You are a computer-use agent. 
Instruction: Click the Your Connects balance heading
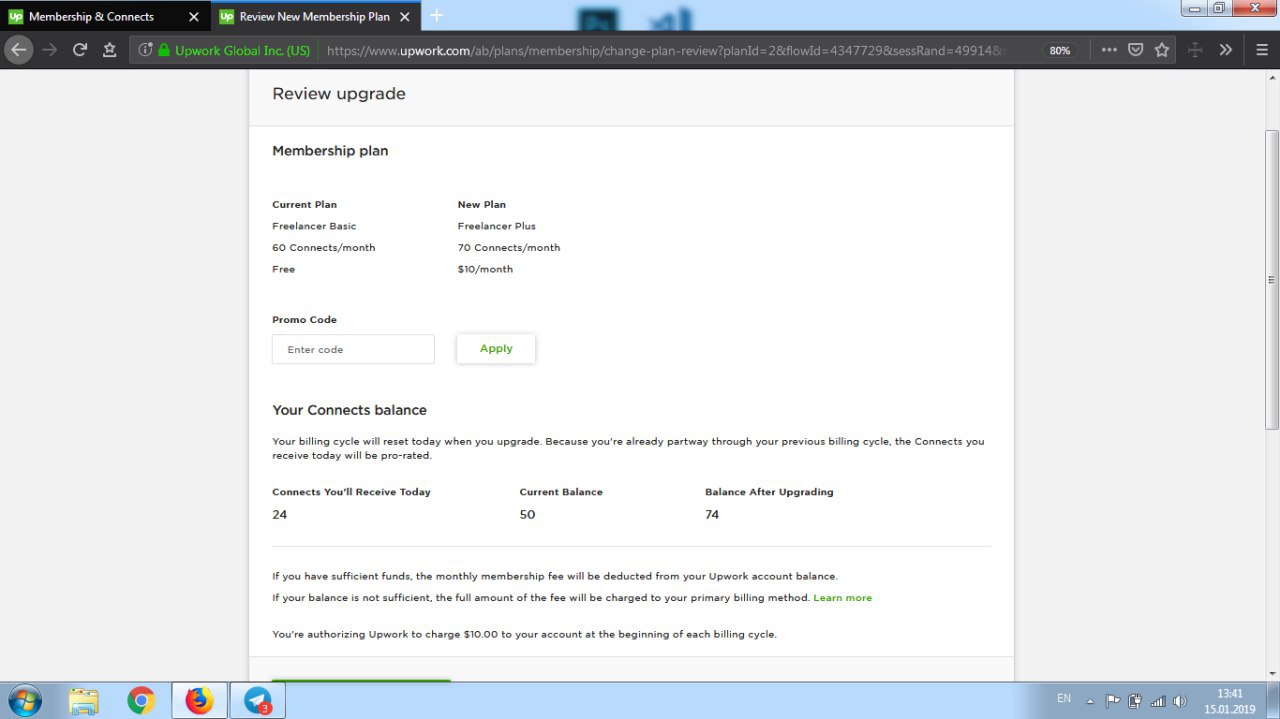(x=349, y=410)
